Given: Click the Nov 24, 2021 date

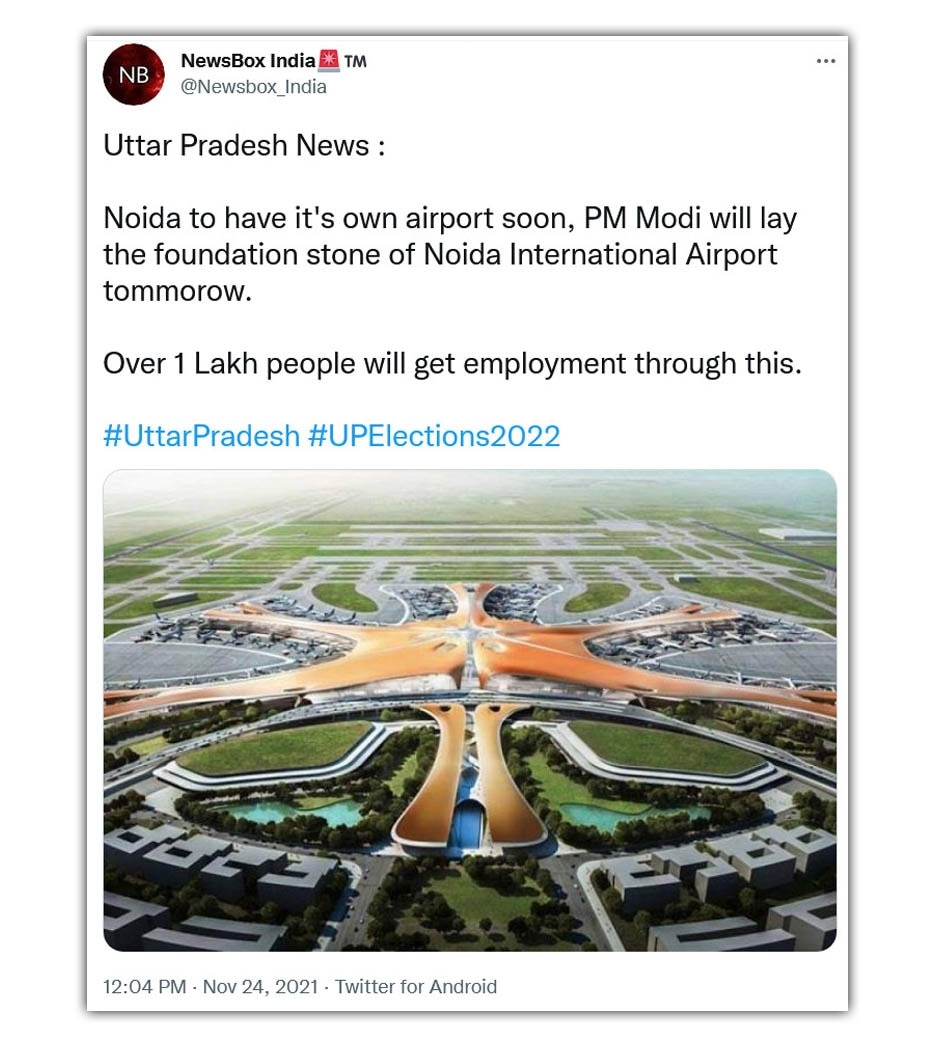Looking at the screenshot, I should tap(260, 986).
